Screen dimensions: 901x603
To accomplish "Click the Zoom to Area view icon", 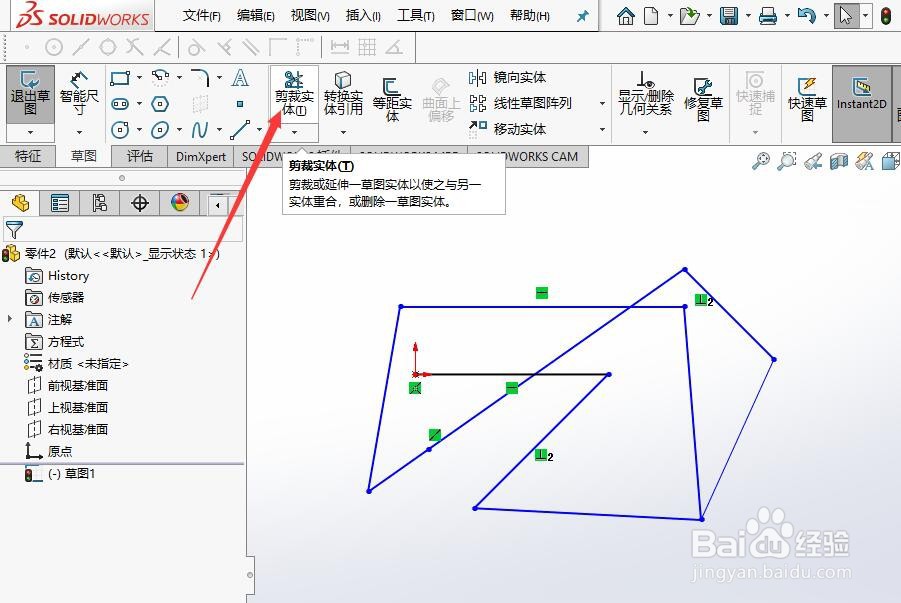I will 787,162.
